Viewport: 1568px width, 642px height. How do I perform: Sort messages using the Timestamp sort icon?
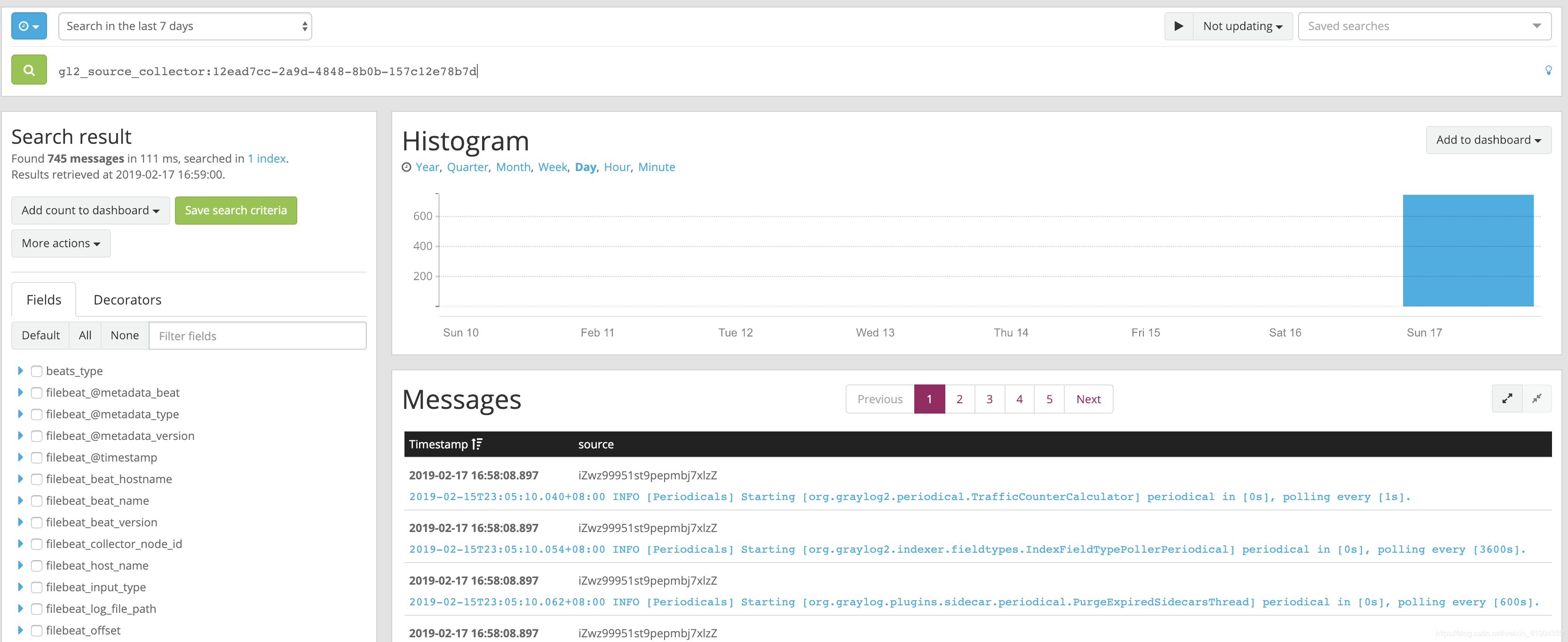coord(477,444)
